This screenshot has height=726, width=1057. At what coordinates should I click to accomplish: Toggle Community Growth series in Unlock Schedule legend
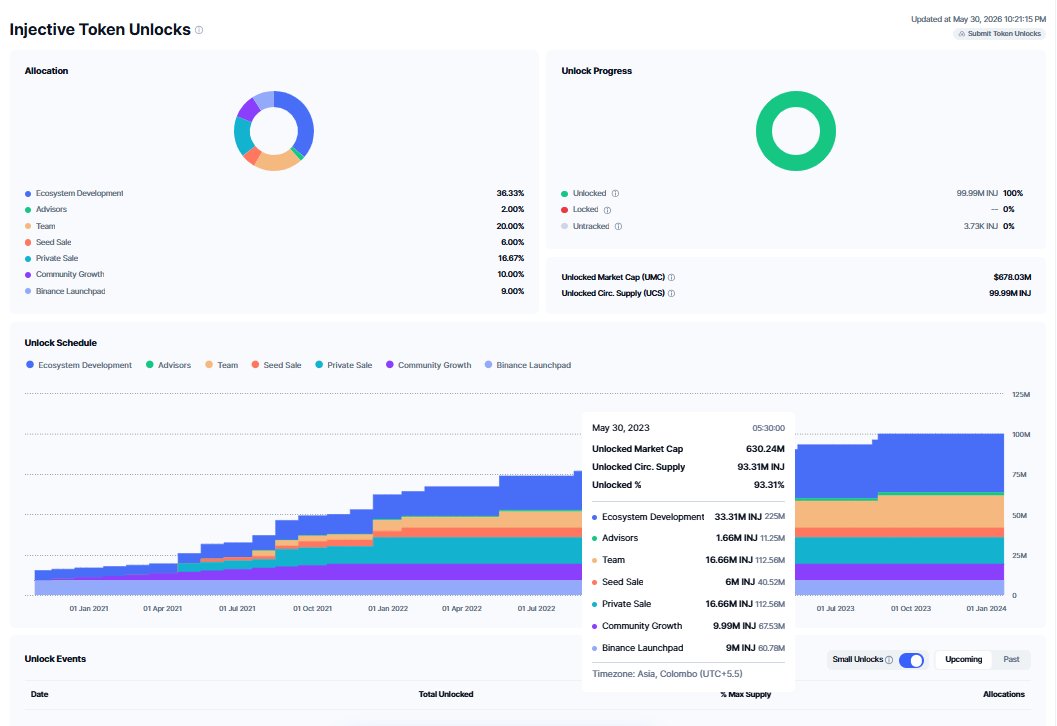429,365
